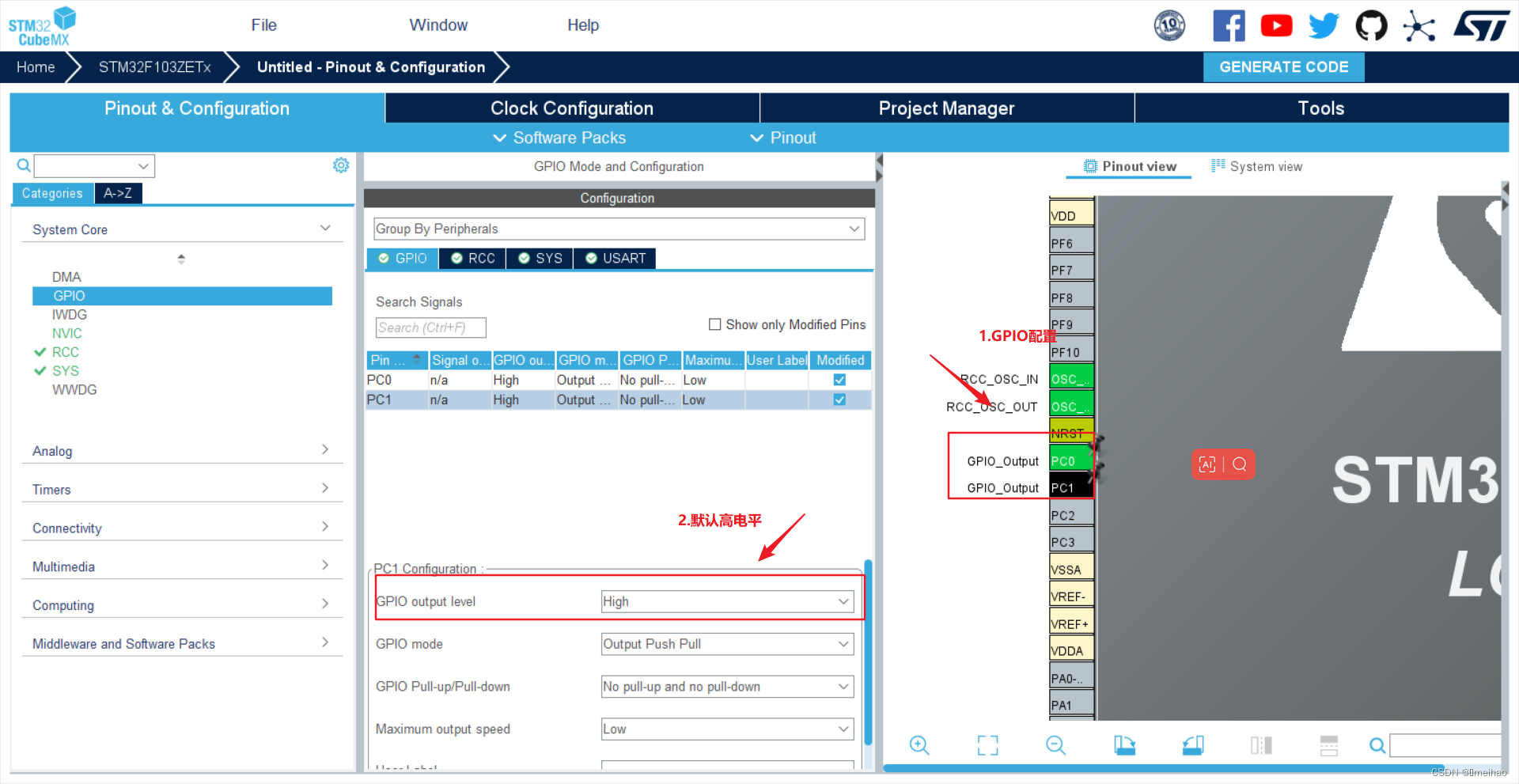The height and width of the screenshot is (784, 1519).
Task: Select DMA in System Core list
Action: [66, 277]
